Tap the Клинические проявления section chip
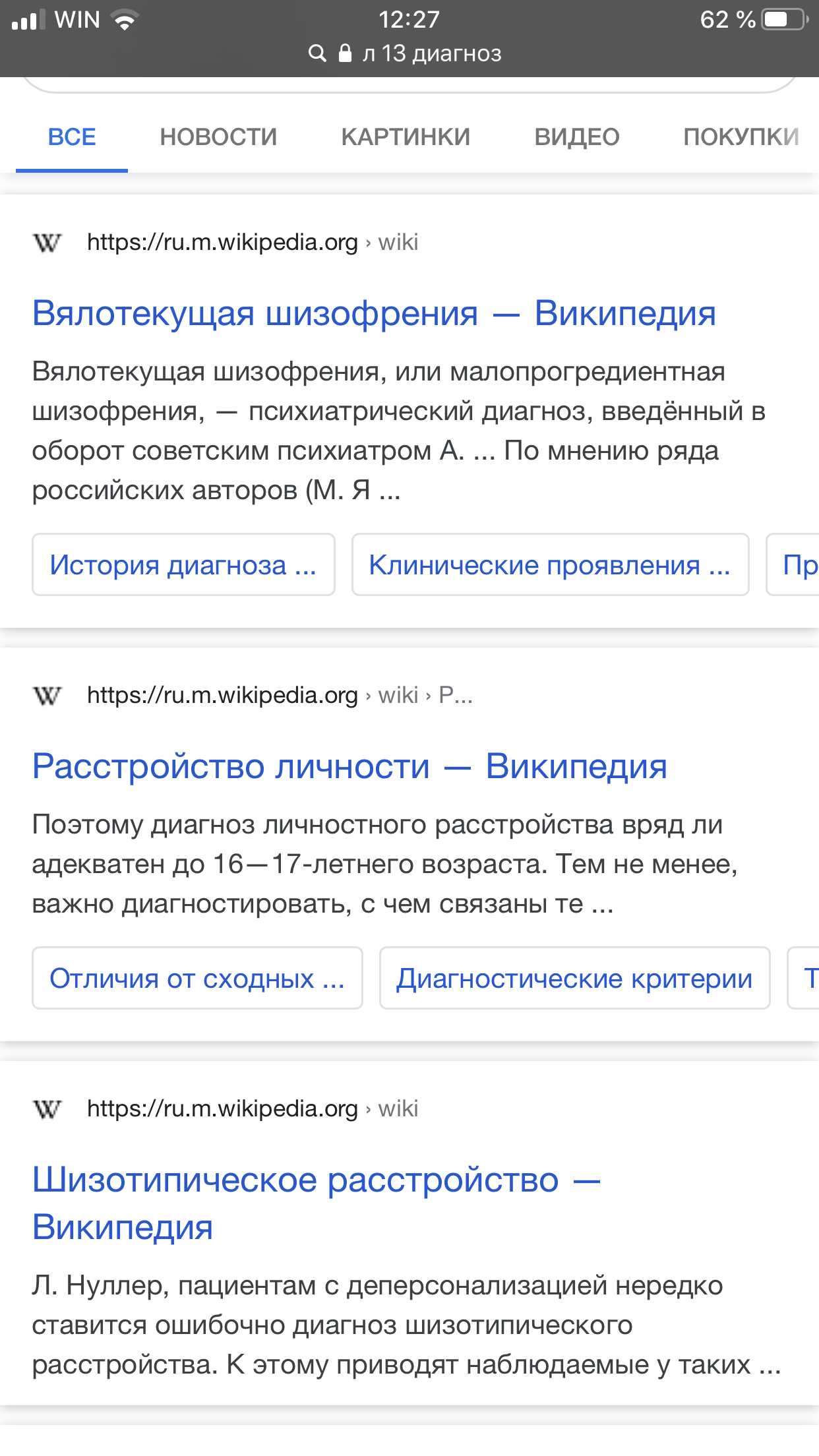Viewport: 819px width, 1456px height. coord(550,564)
